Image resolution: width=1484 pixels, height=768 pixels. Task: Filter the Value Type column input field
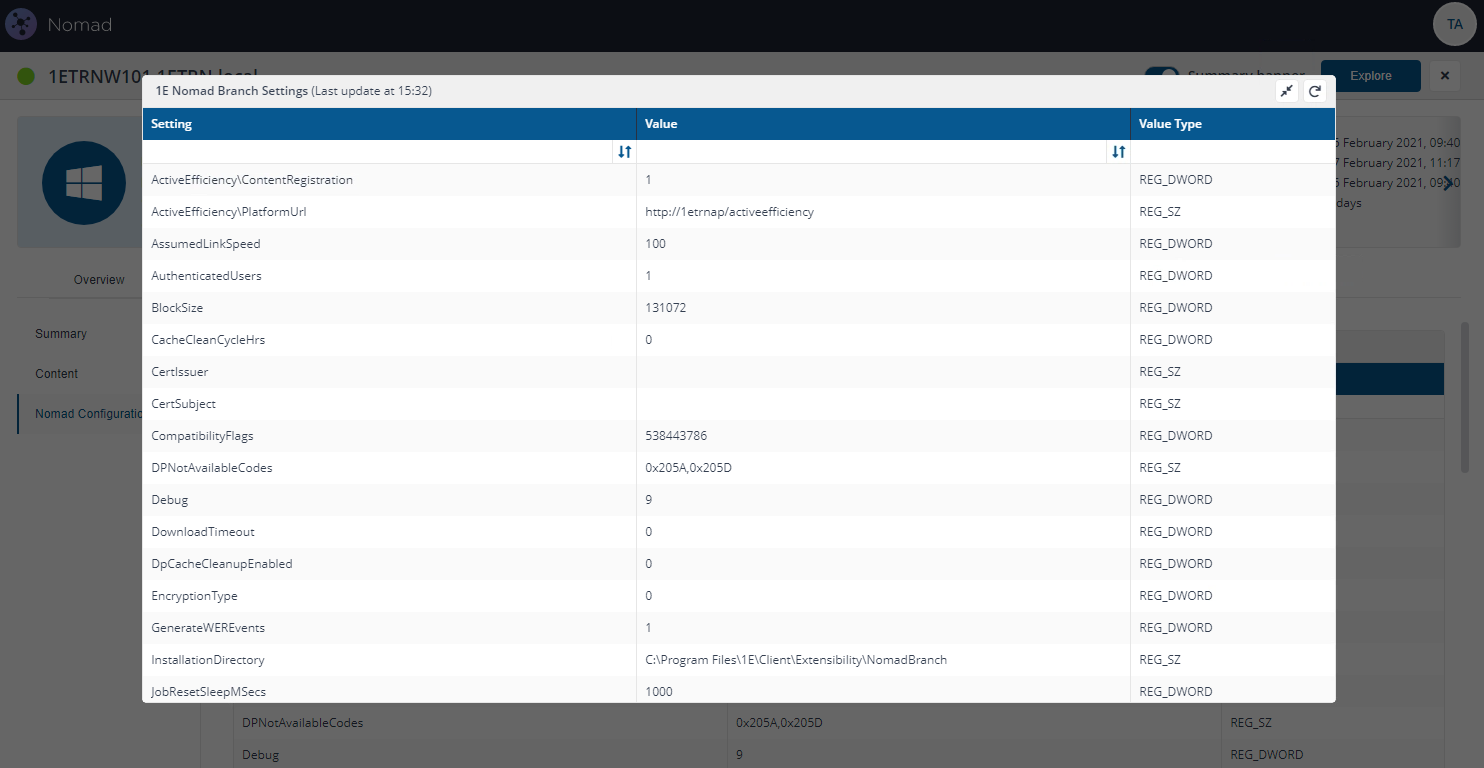1232,152
